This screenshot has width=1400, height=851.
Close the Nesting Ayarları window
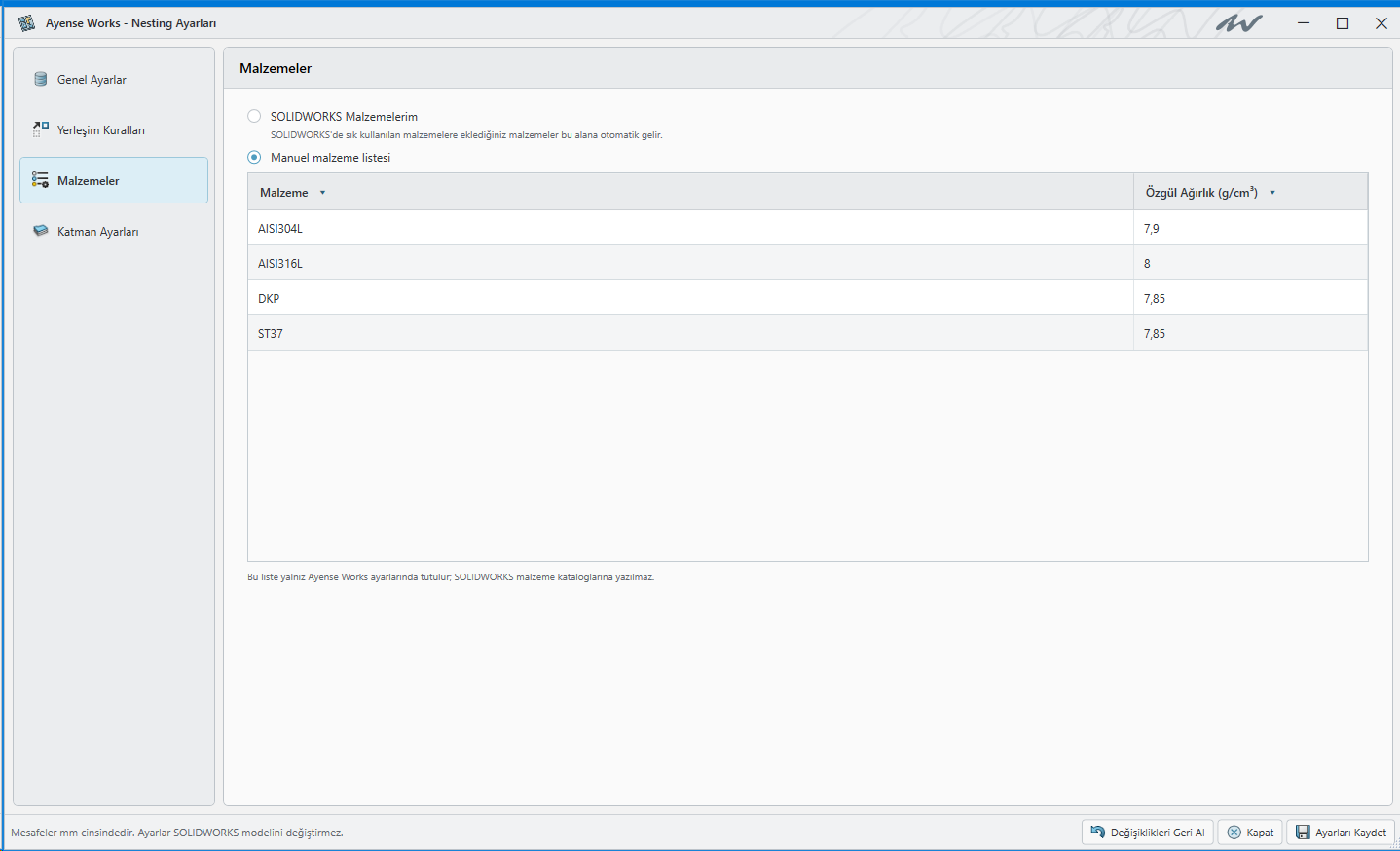point(1381,23)
